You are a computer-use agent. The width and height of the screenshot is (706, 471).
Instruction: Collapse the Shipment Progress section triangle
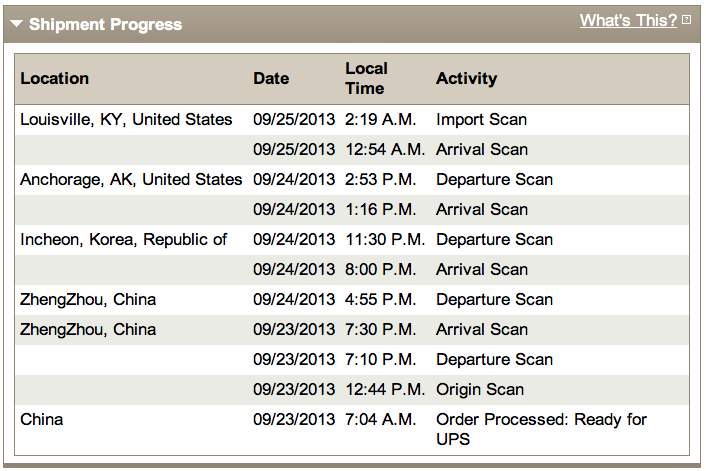coord(17,24)
